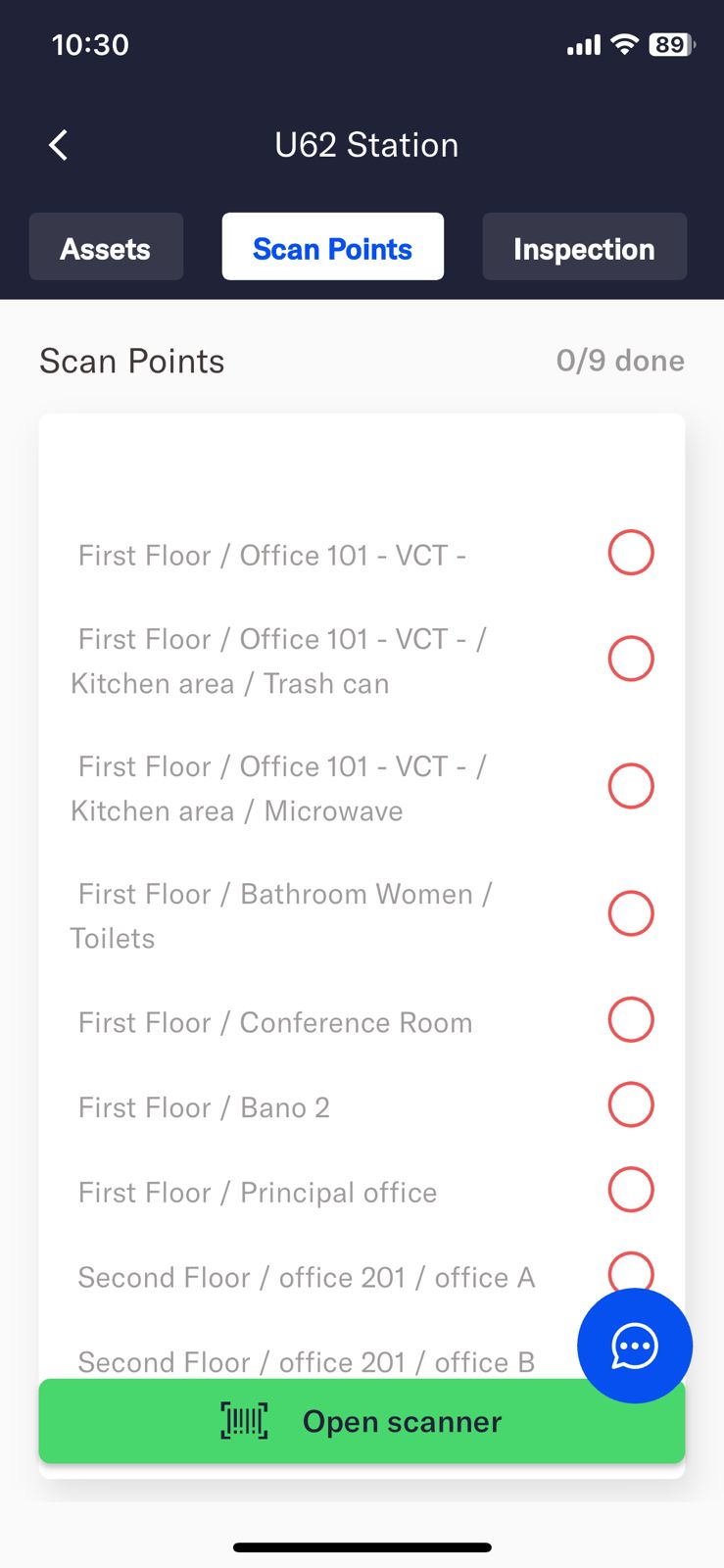This screenshot has width=724, height=1568.
Task: Toggle the Microwave scan point circle
Action: (630, 786)
